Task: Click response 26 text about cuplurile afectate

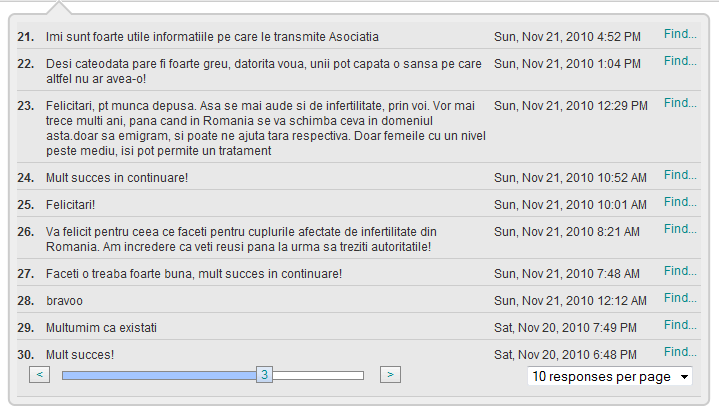Action: point(241,239)
